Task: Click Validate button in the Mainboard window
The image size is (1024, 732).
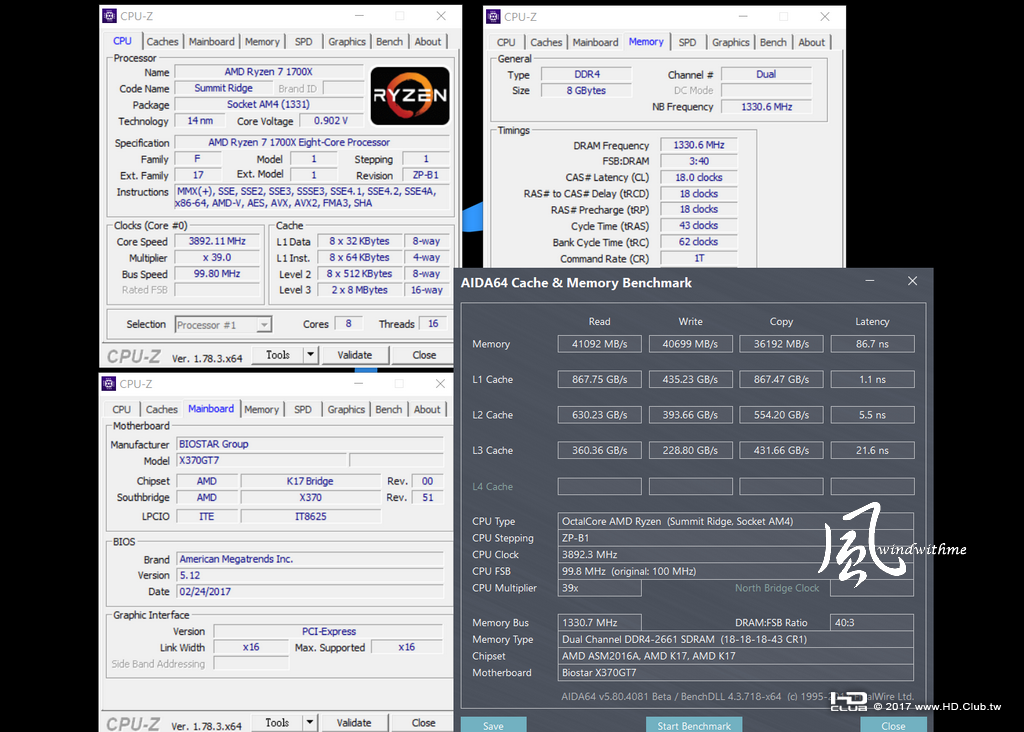Action: 354,722
